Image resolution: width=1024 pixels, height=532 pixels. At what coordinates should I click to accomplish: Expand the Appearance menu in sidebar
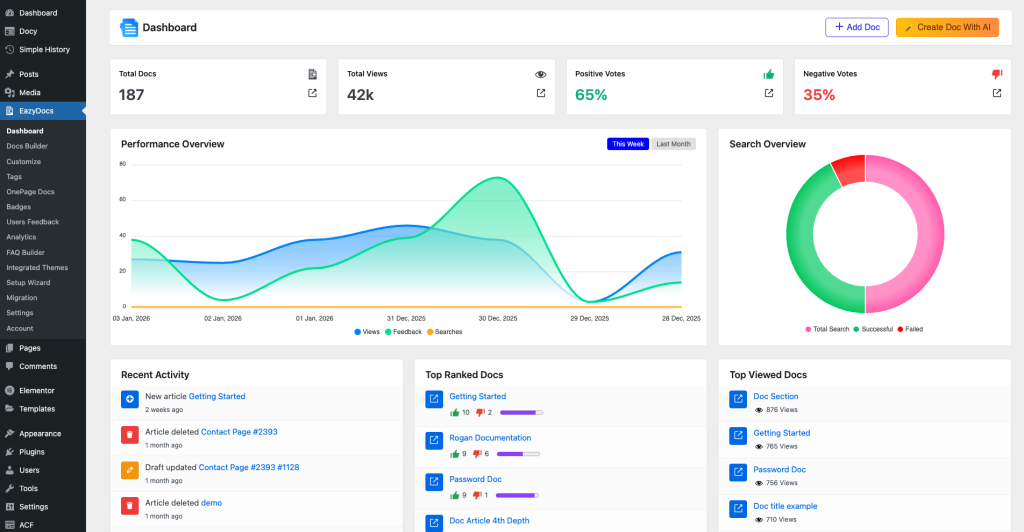(39, 434)
